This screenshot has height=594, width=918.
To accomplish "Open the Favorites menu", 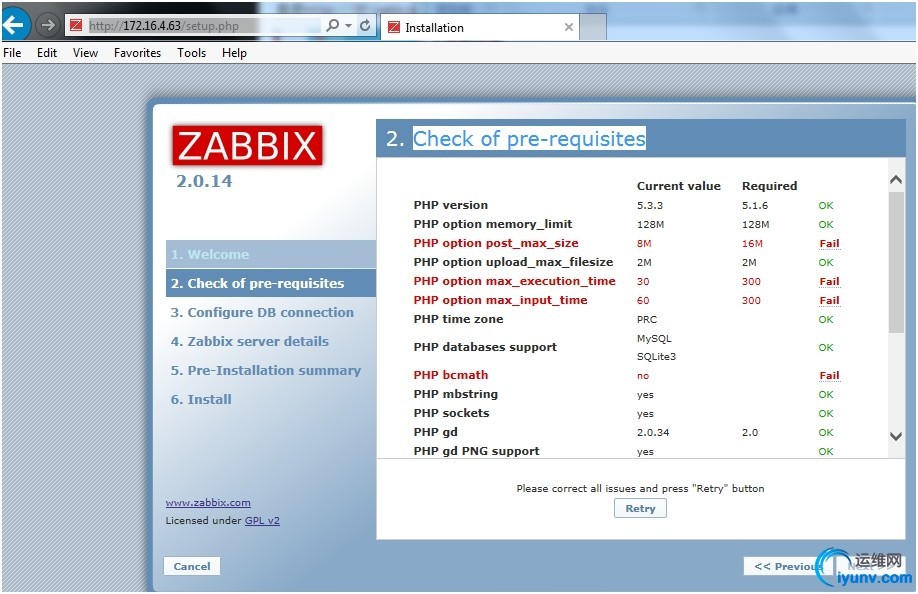I will click(x=137, y=53).
